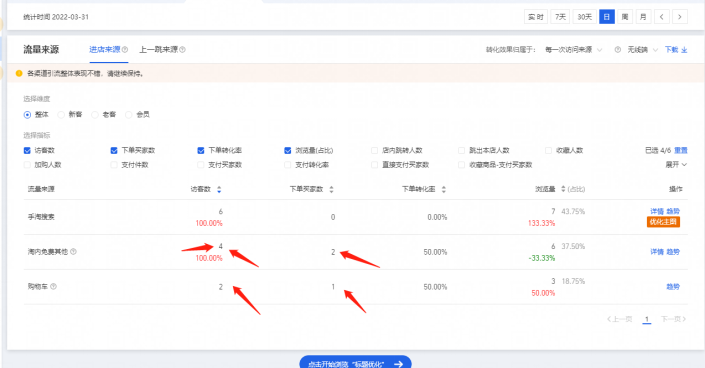
Task: Switch to the 进店来源 tab
Action: [x=105, y=49]
